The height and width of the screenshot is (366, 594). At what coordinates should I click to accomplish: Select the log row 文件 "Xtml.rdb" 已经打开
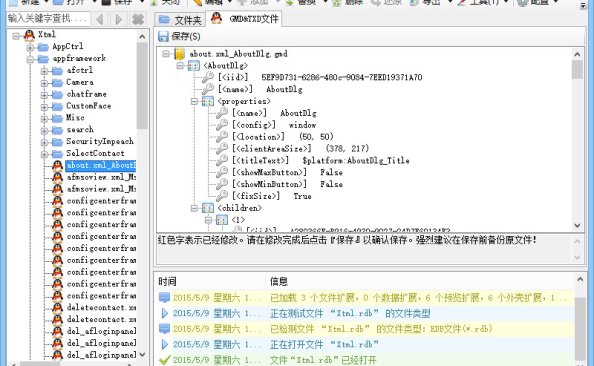(323, 360)
